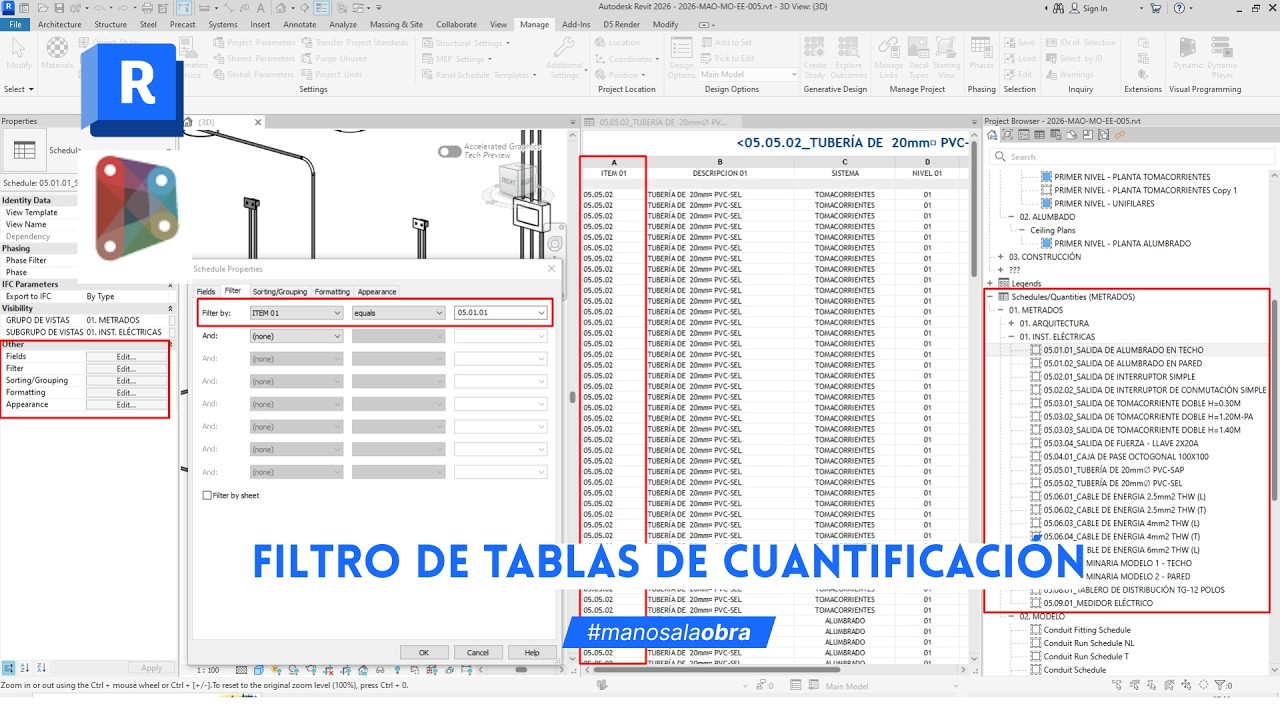Screen dimensions: 1280x720
Task: Expand the 01. ARQUITECTURA tree node
Action: click(x=1011, y=323)
